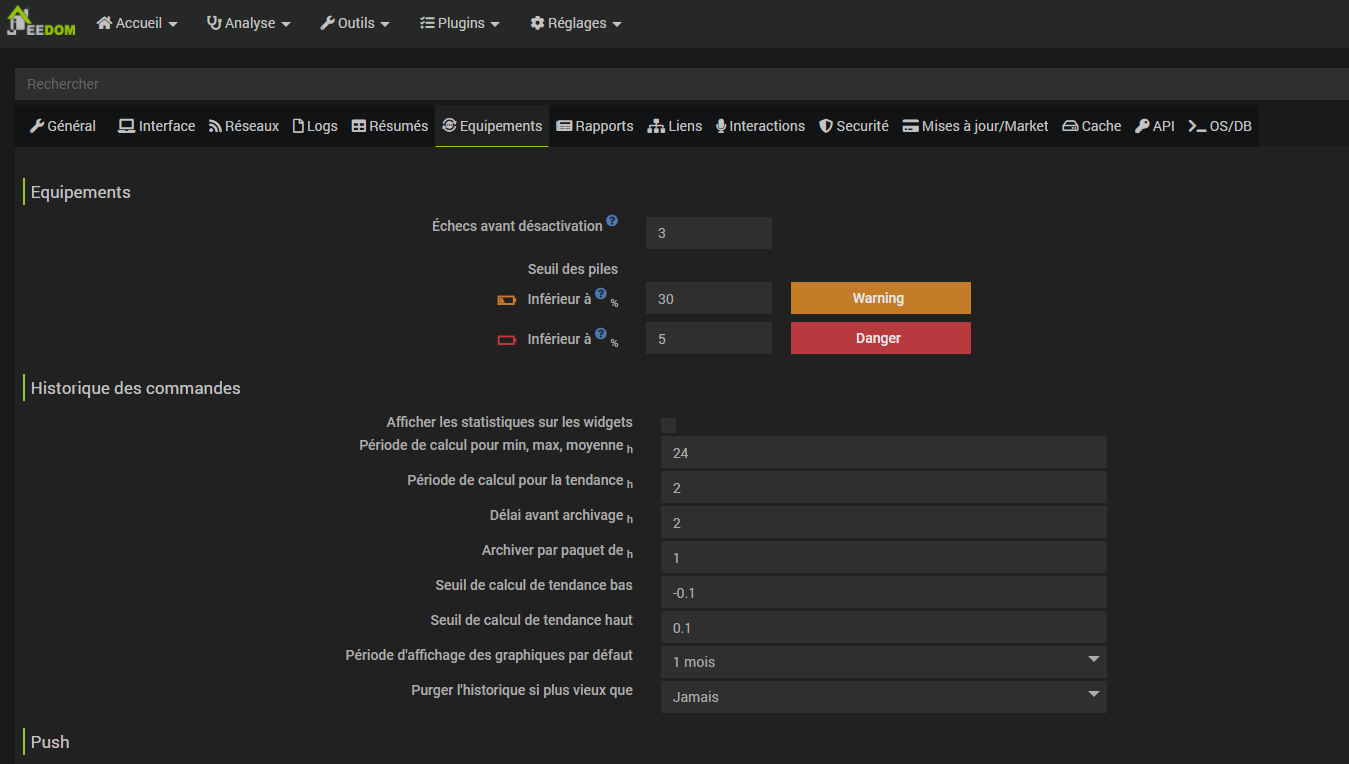Switch to the Réseaux tab
Viewport: 1349px width, 764px height.
243,126
